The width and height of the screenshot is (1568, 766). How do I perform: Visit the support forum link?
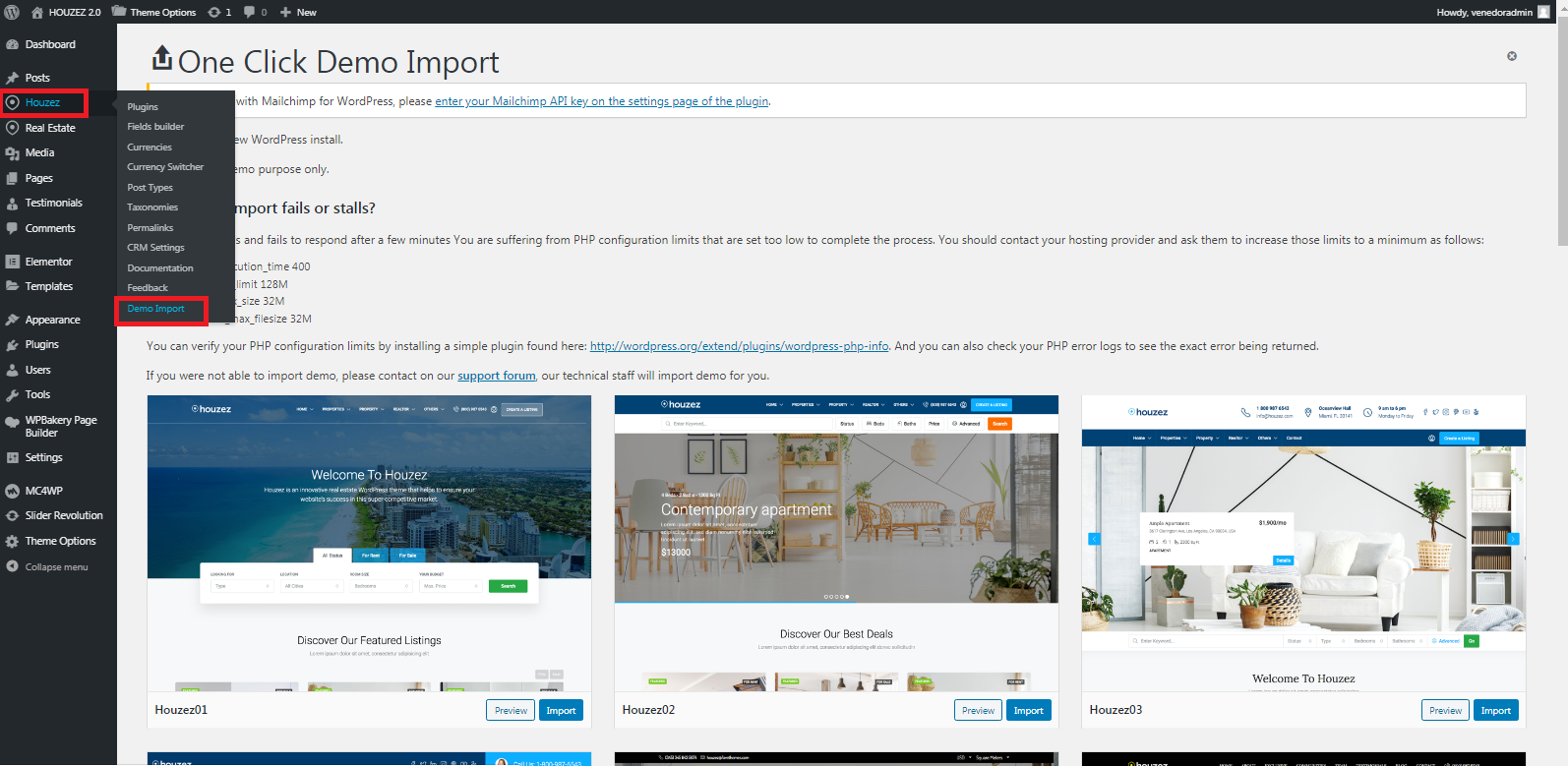tap(497, 376)
